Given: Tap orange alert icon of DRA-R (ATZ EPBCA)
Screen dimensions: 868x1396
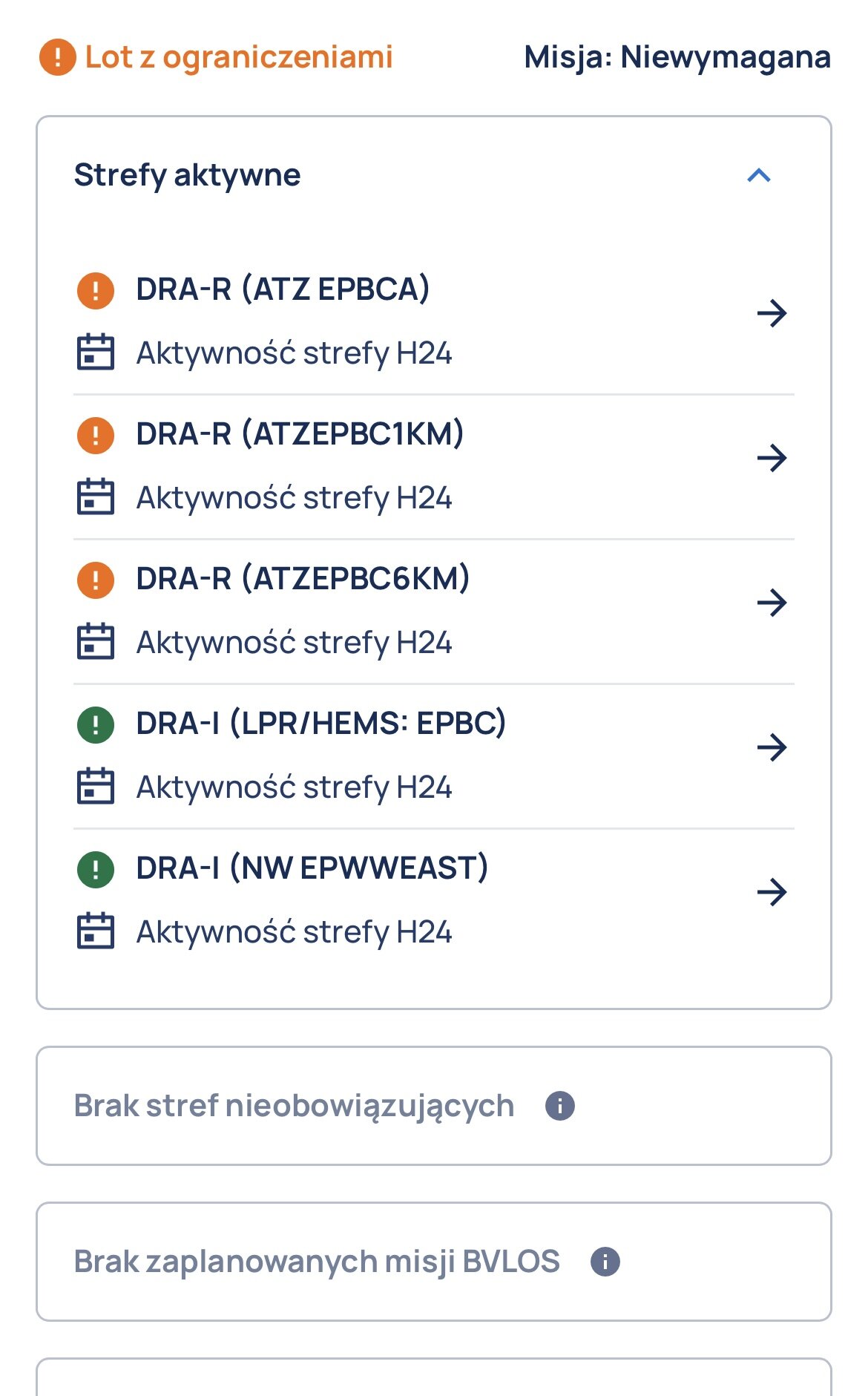Looking at the screenshot, I should click(x=96, y=290).
